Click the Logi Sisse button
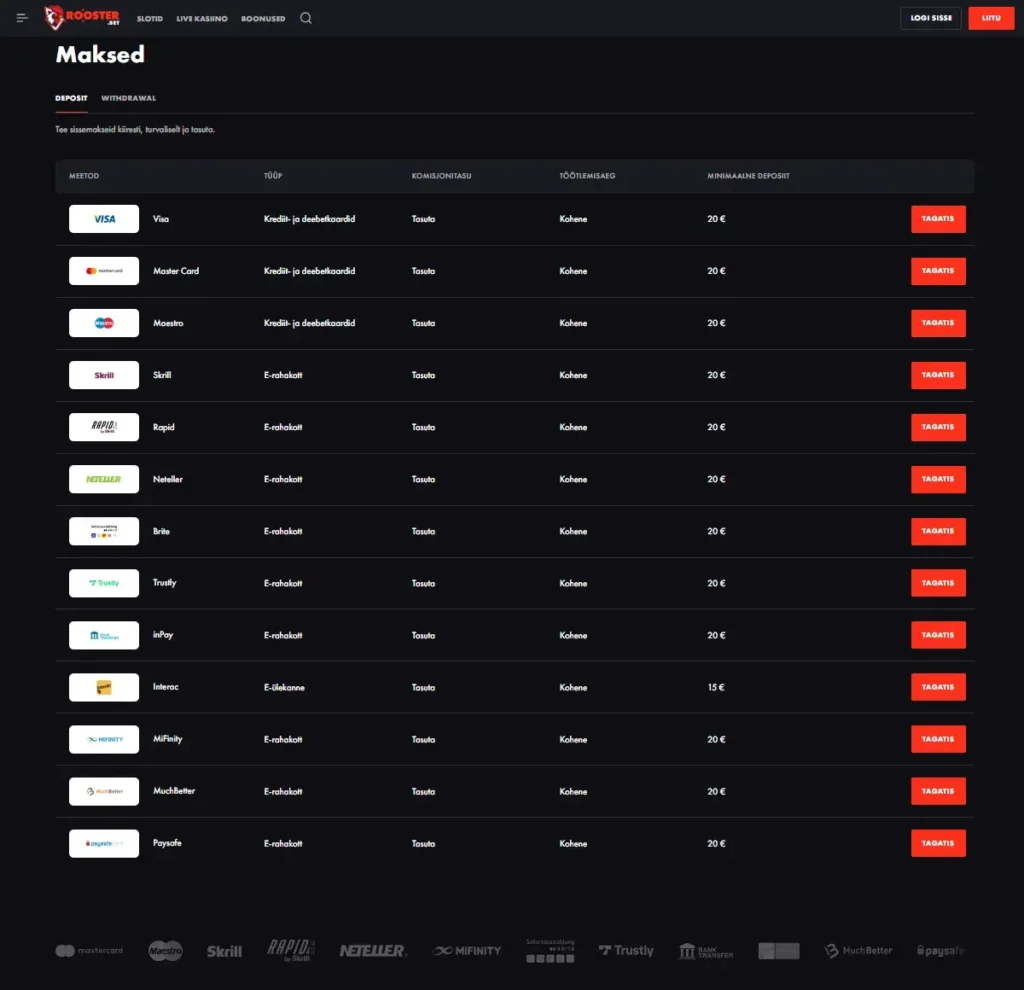1024x990 pixels. [931, 18]
